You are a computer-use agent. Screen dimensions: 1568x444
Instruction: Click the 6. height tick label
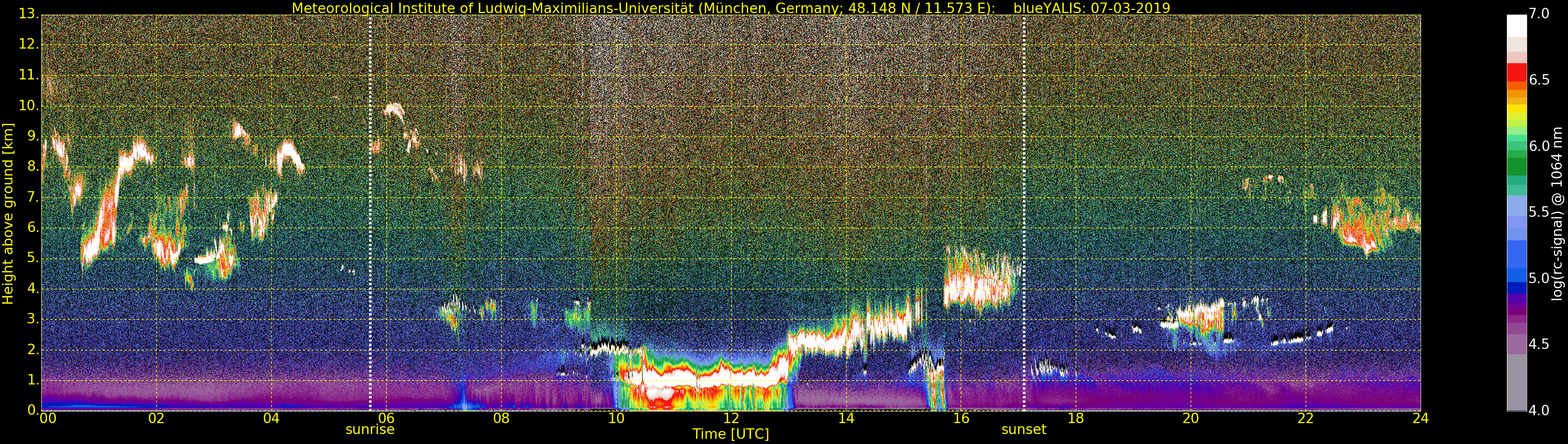(x=33, y=227)
